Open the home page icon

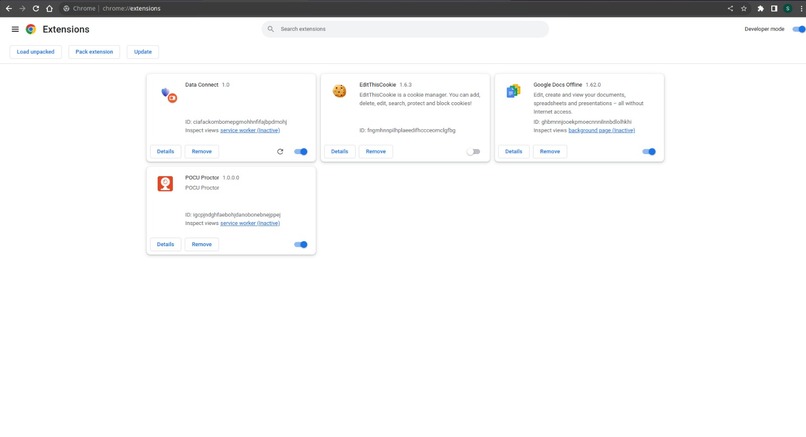(49, 8)
